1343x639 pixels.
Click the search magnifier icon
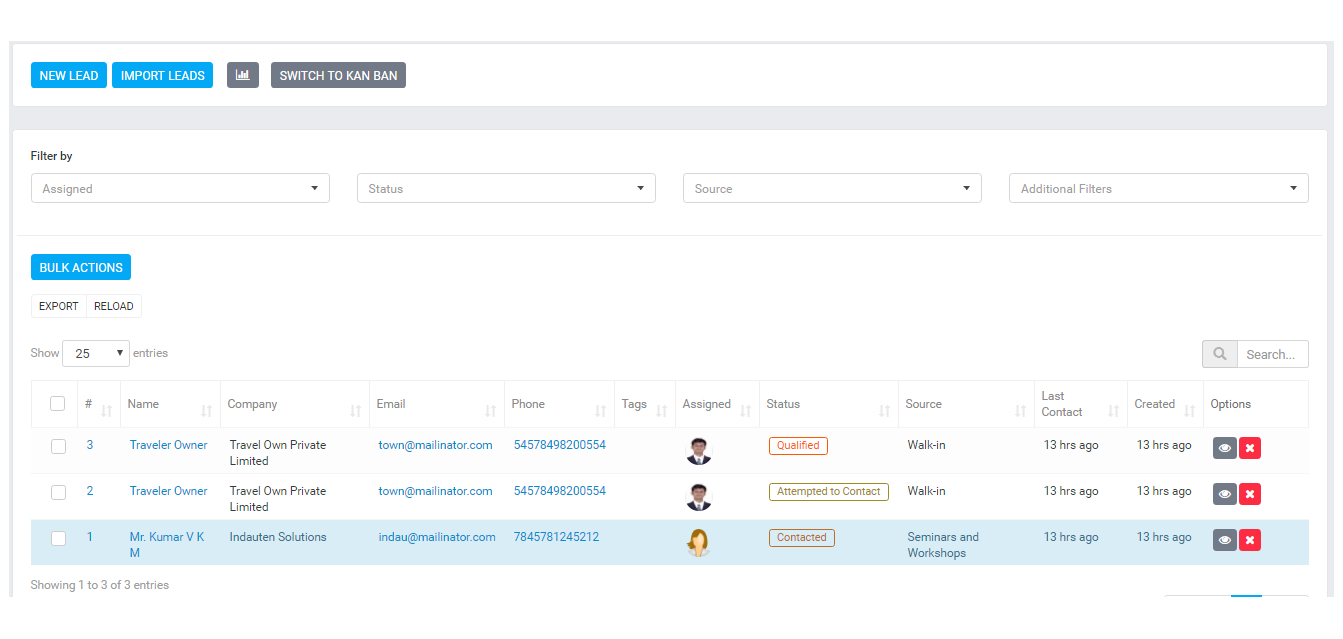(1219, 354)
